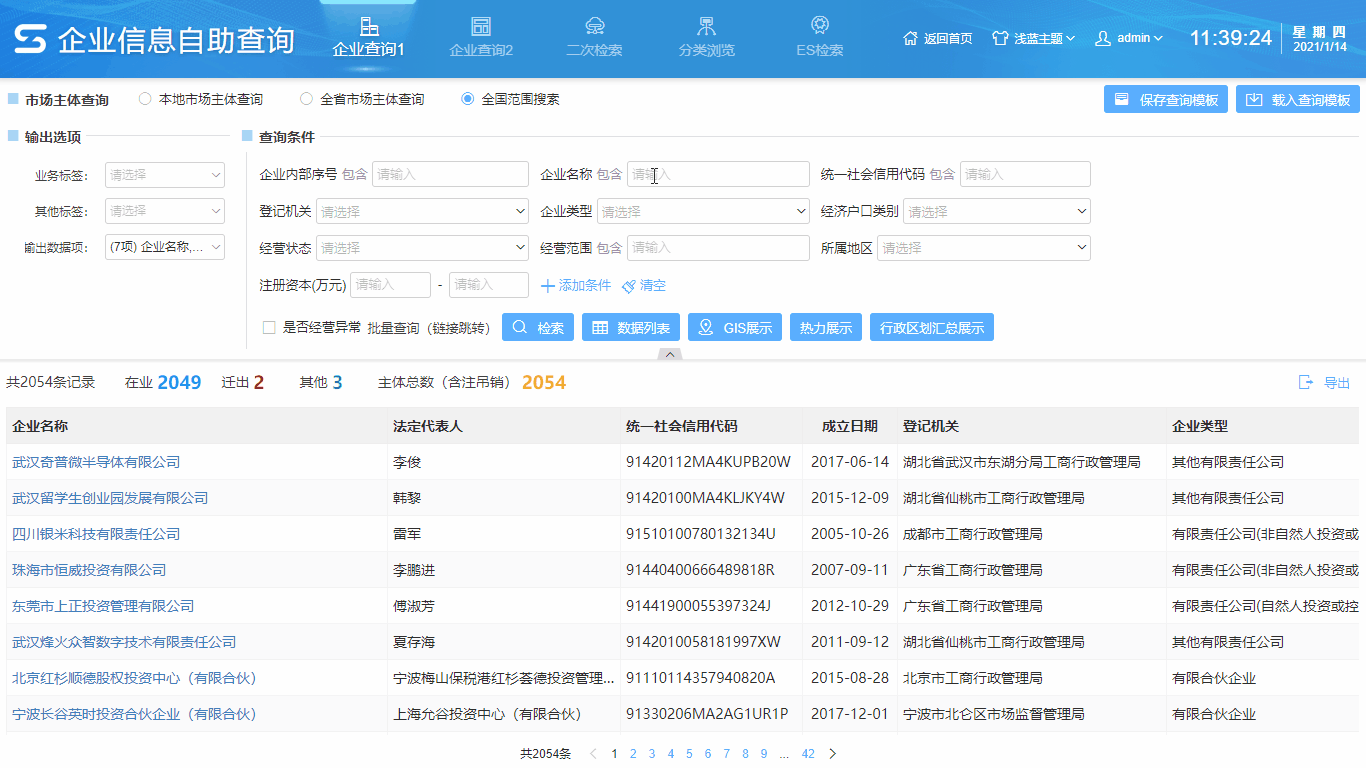
Task: Tick the 是否经营异常 checkbox
Action: [269, 327]
